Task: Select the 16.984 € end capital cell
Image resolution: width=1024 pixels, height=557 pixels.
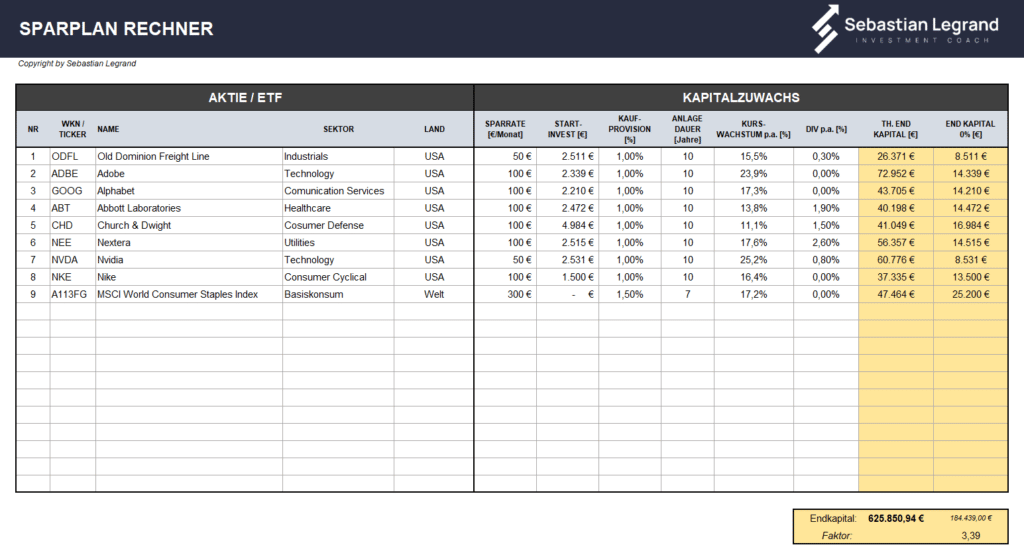Action: pyautogui.click(x=970, y=225)
